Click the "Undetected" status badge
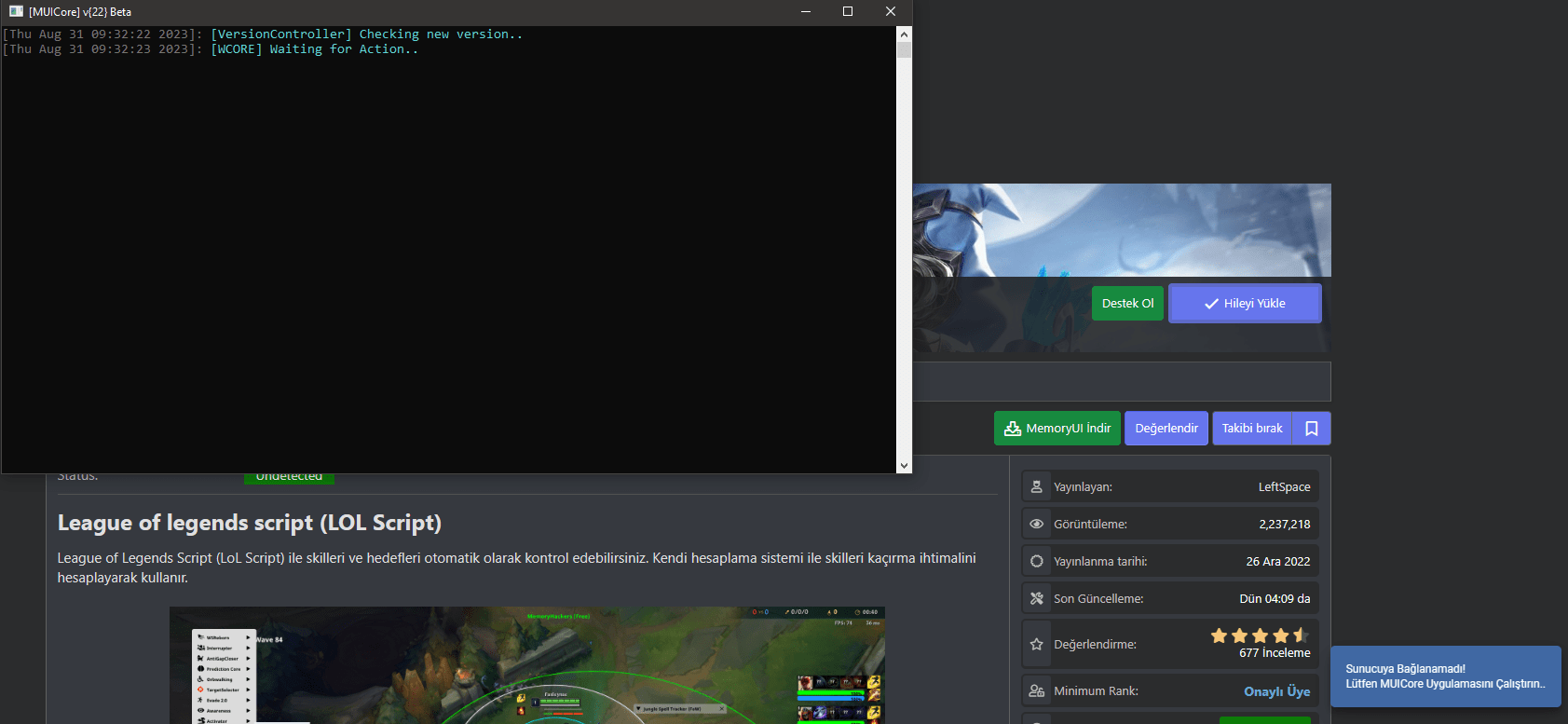The image size is (1568, 724). pos(289,477)
